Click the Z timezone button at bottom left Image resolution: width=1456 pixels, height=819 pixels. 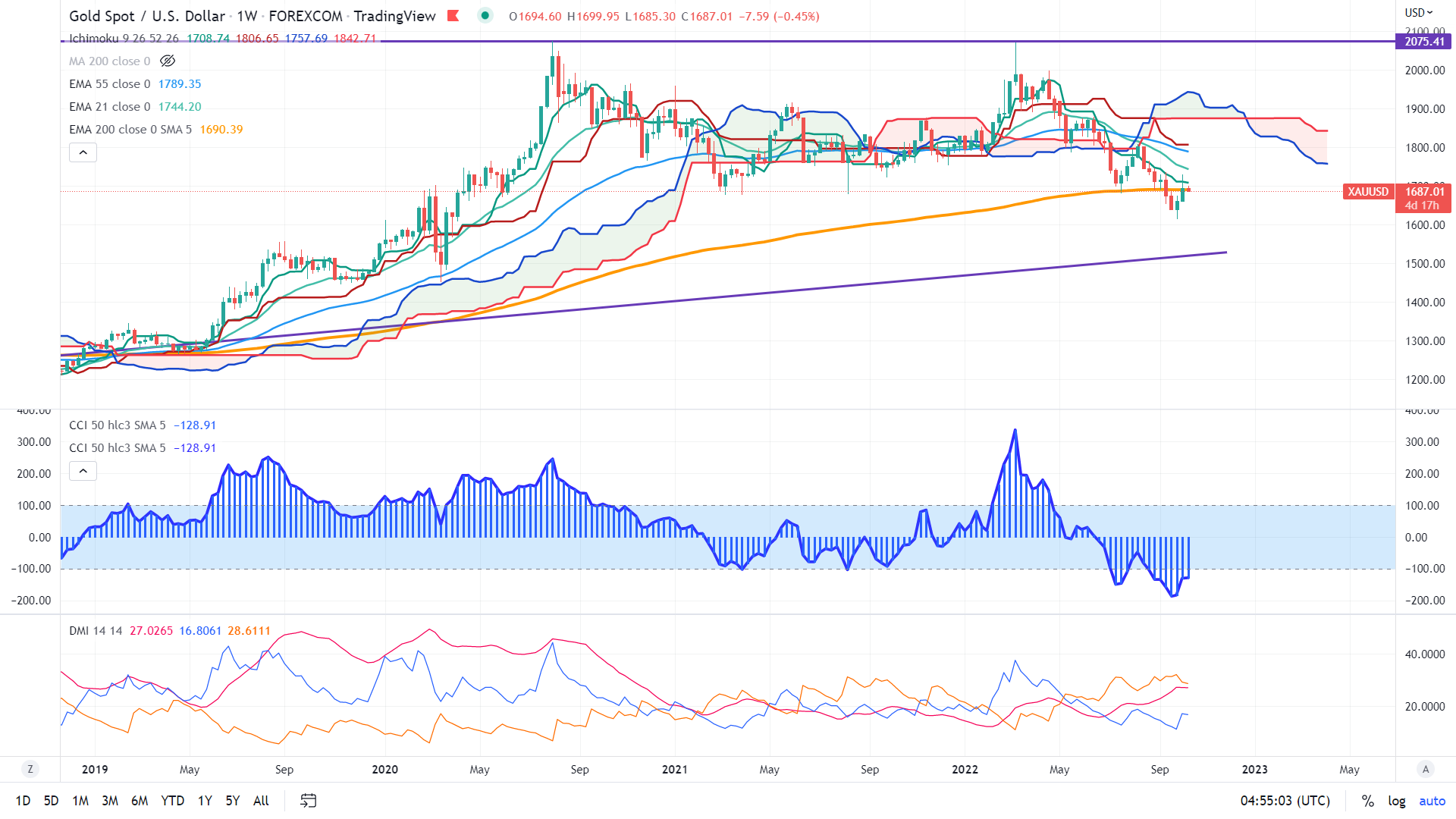pos(30,769)
